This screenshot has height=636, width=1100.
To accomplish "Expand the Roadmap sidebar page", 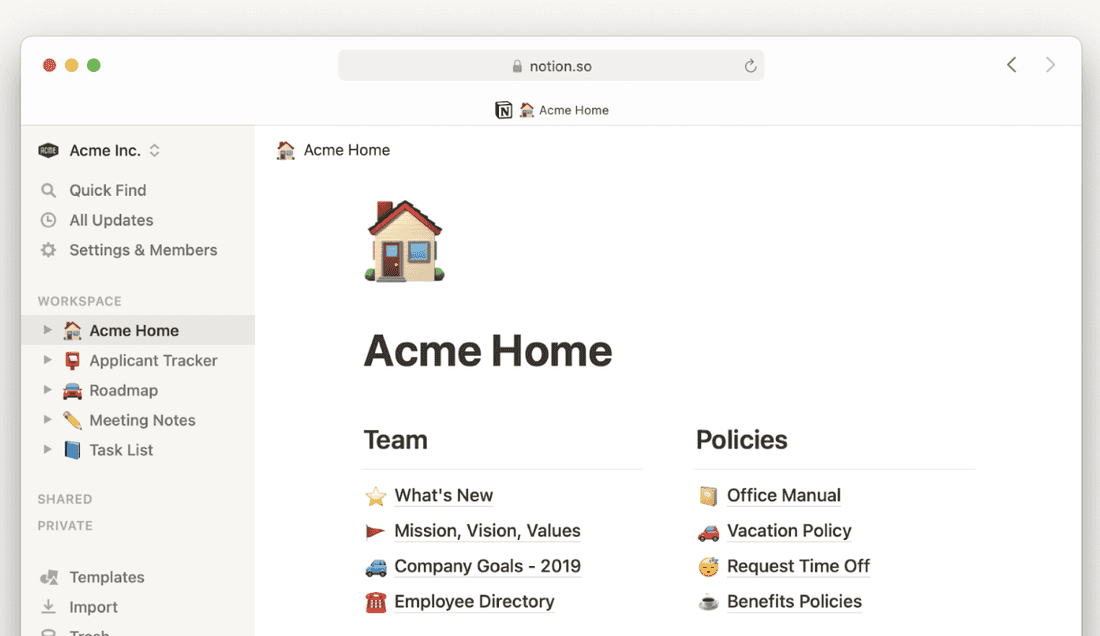I will click(x=47, y=390).
